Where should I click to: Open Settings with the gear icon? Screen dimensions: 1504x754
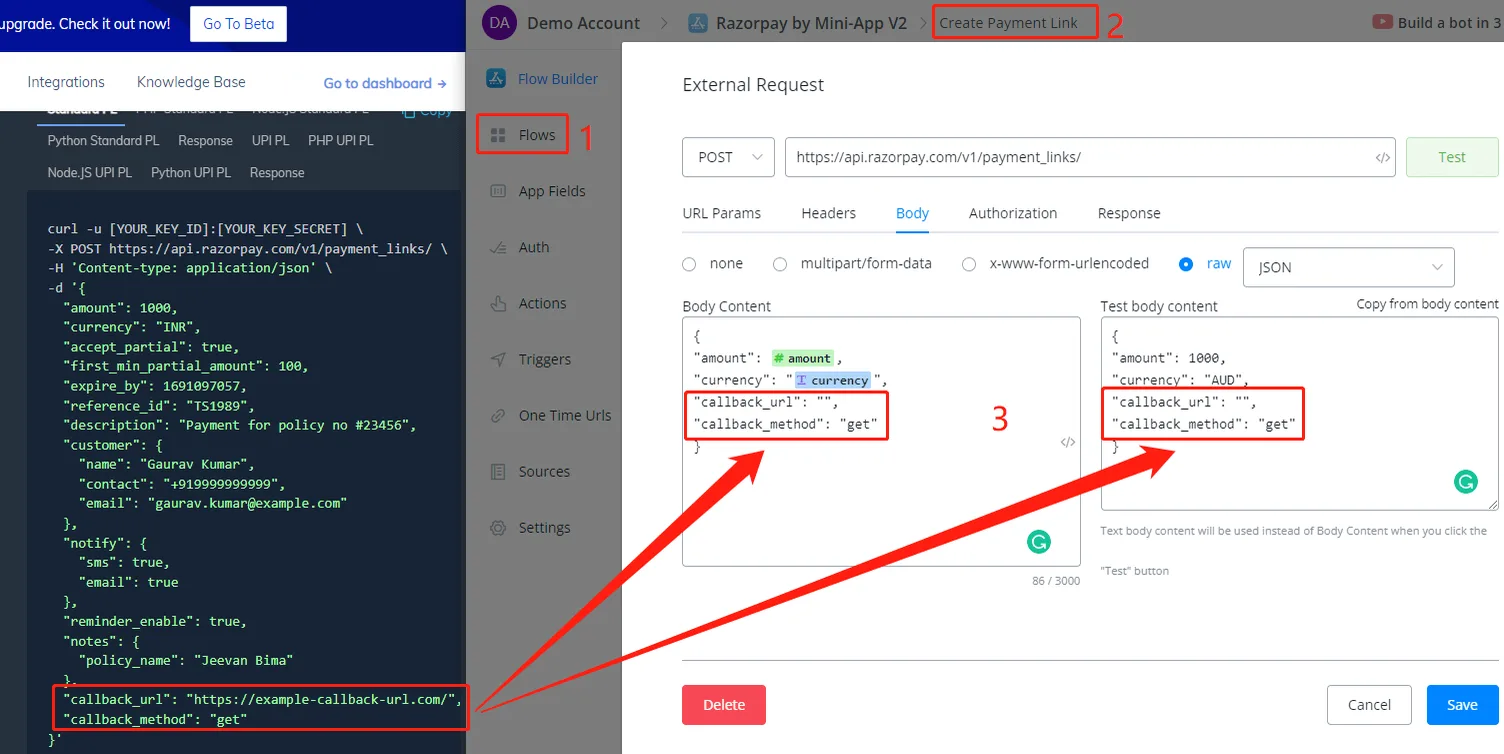pos(497,527)
